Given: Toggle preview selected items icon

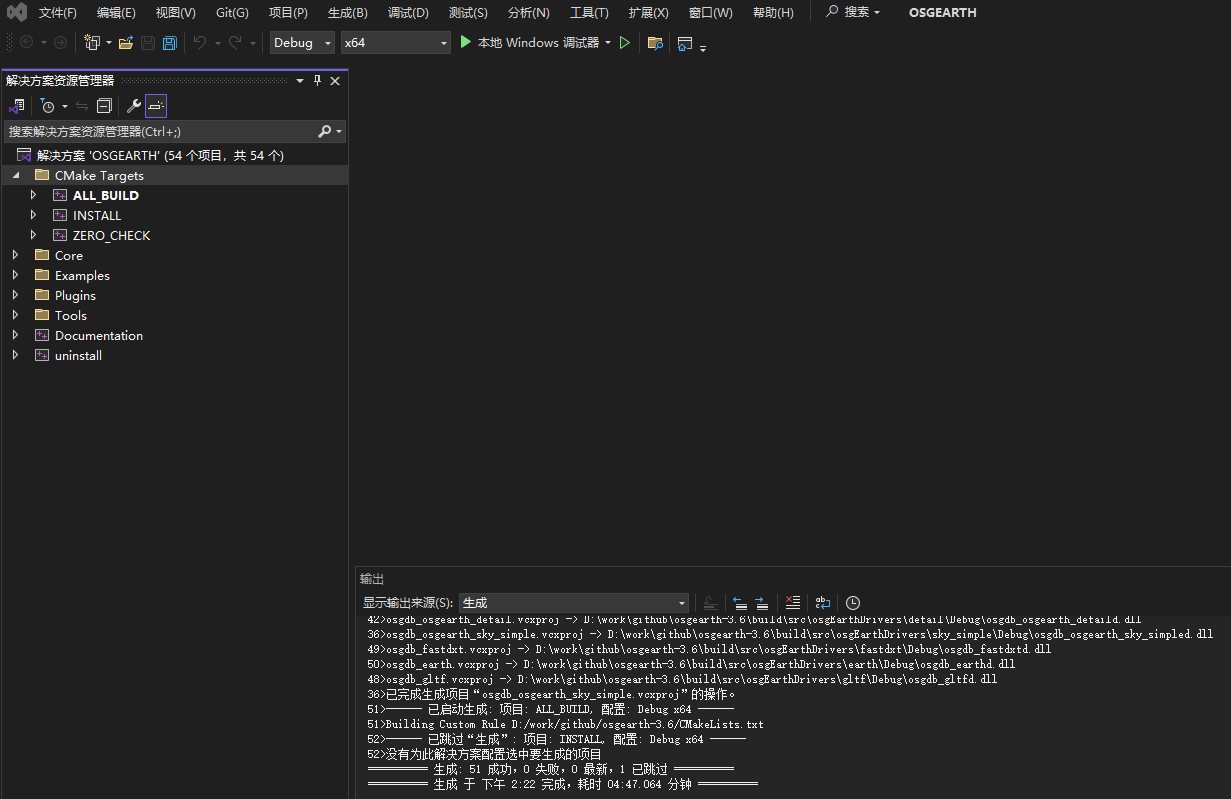Looking at the screenshot, I should click(x=156, y=106).
